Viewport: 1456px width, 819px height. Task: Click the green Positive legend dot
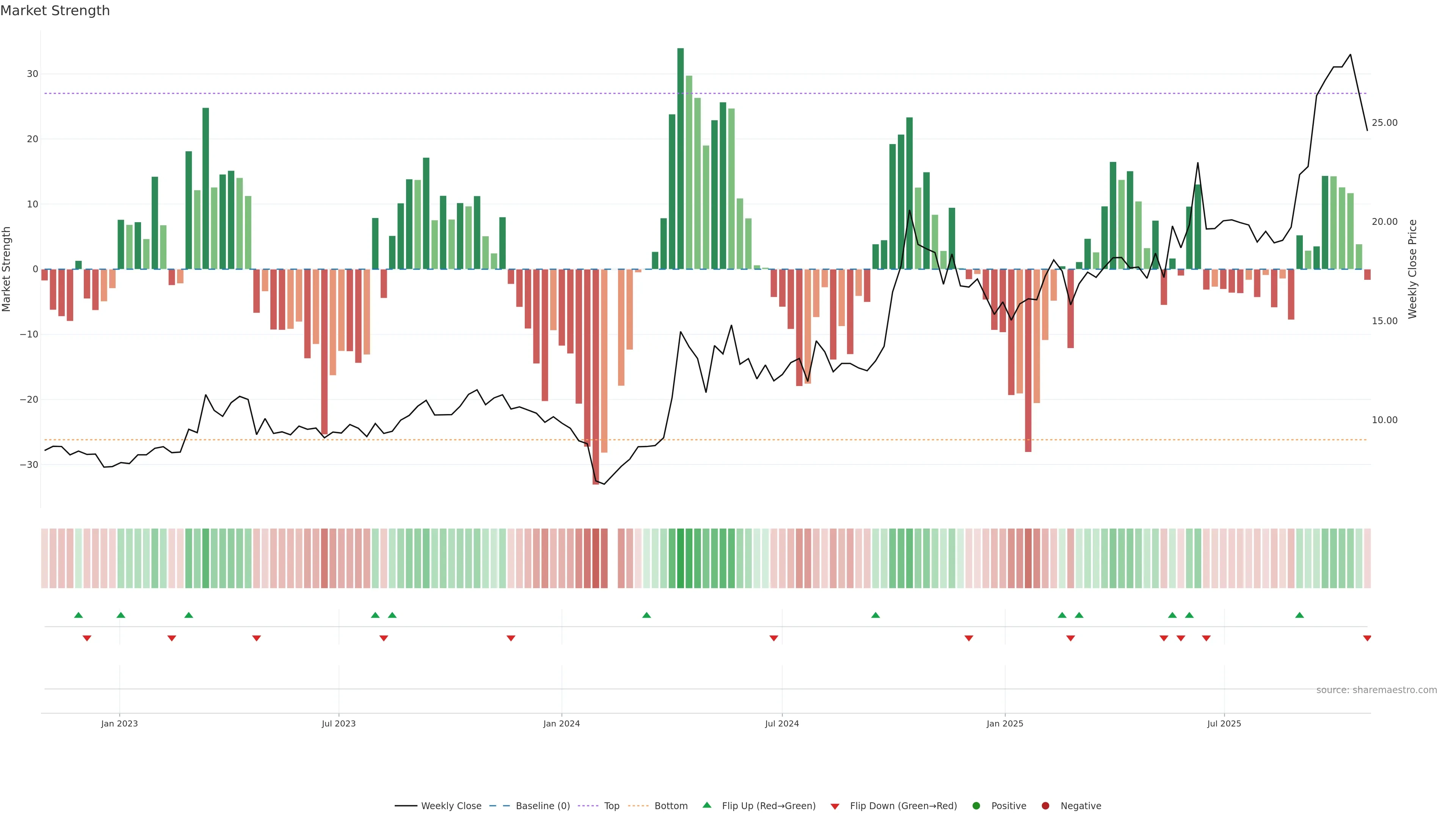[x=976, y=806]
